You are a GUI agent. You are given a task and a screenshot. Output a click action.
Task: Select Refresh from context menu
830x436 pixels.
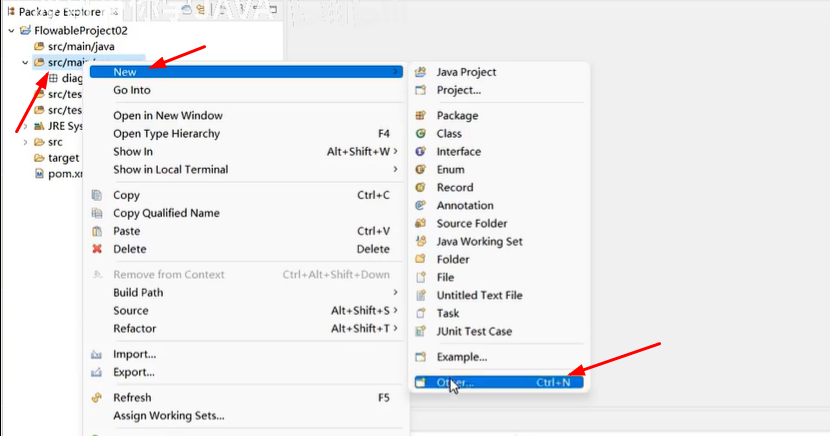[x=132, y=398]
